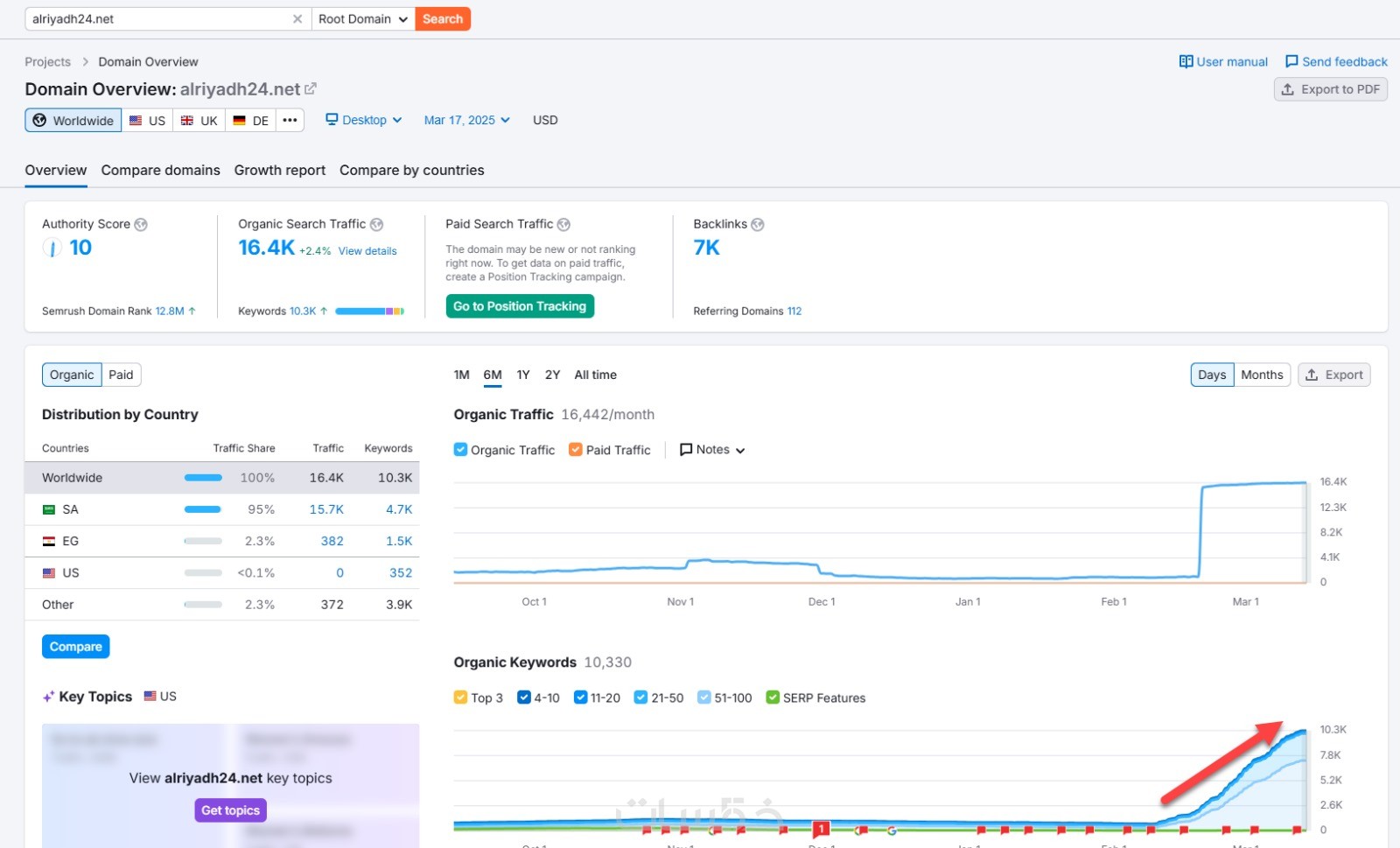Open the Root Domain dropdown
Viewport: 1400px width, 848px height.
click(x=362, y=18)
